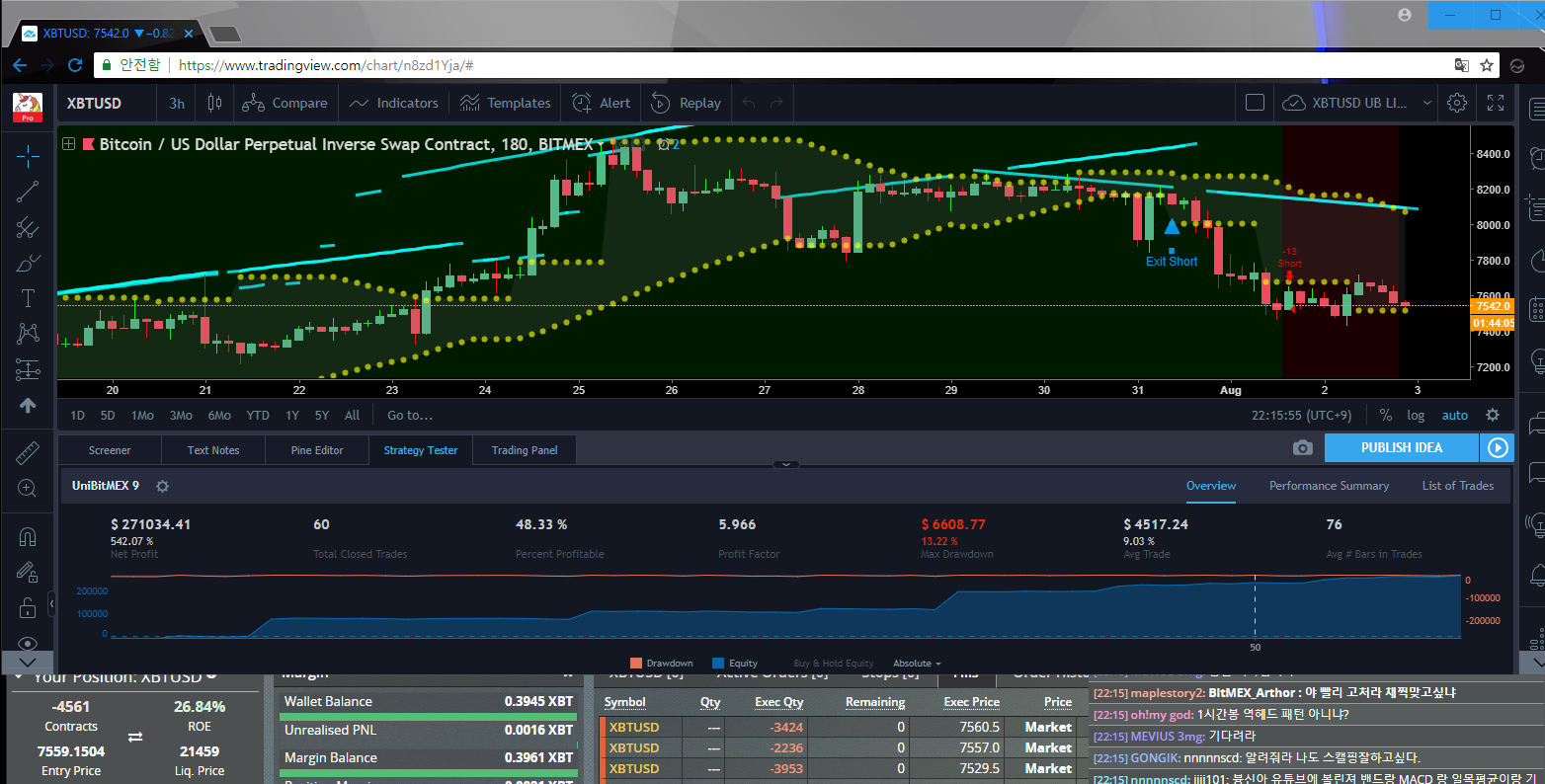Viewport: 1545px width, 784px height.
Task: Expand the chart legend plus box
Action: 69,144
